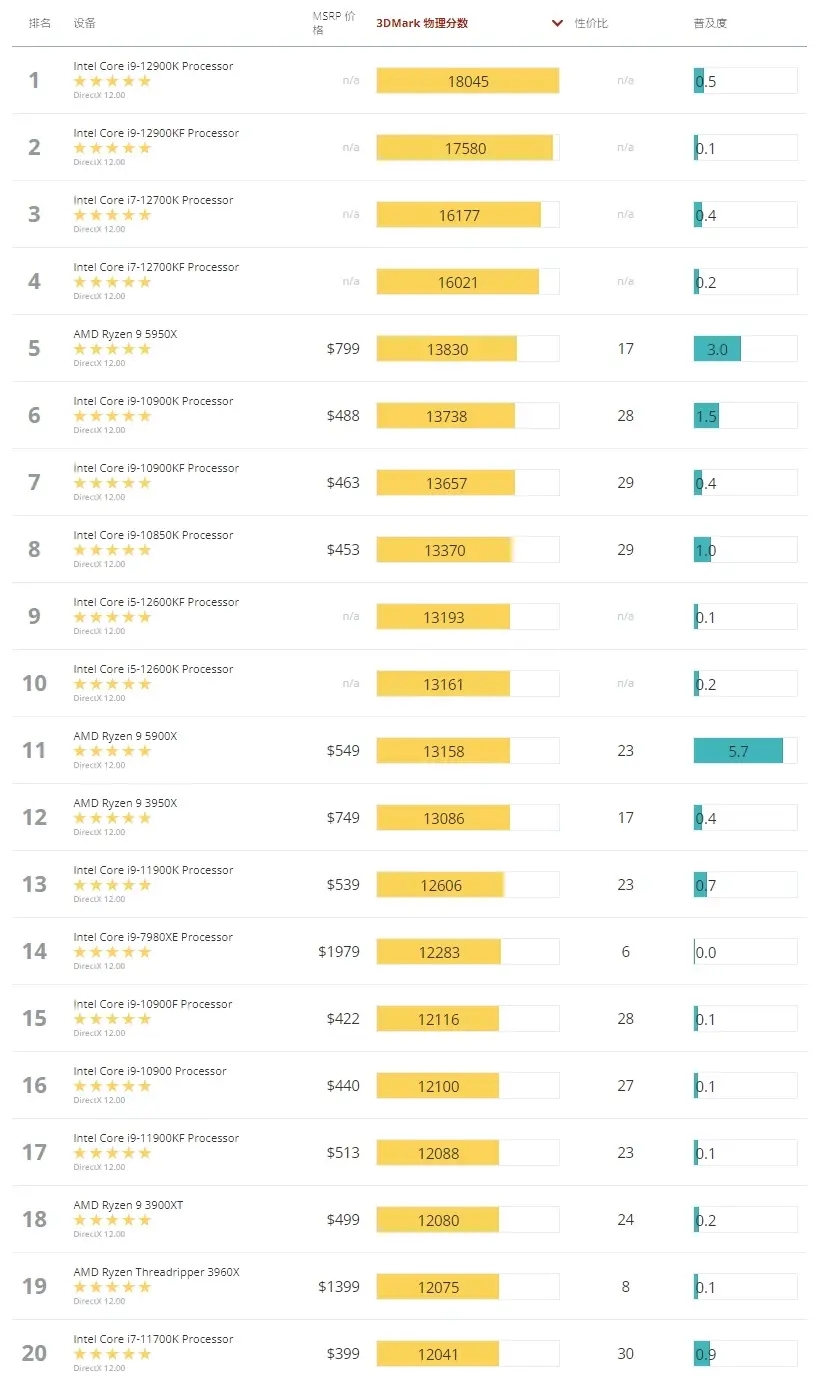Open the Intel Core i9-12900K Processor link
The image size is (819, 1376).
[x=153, y=66]
